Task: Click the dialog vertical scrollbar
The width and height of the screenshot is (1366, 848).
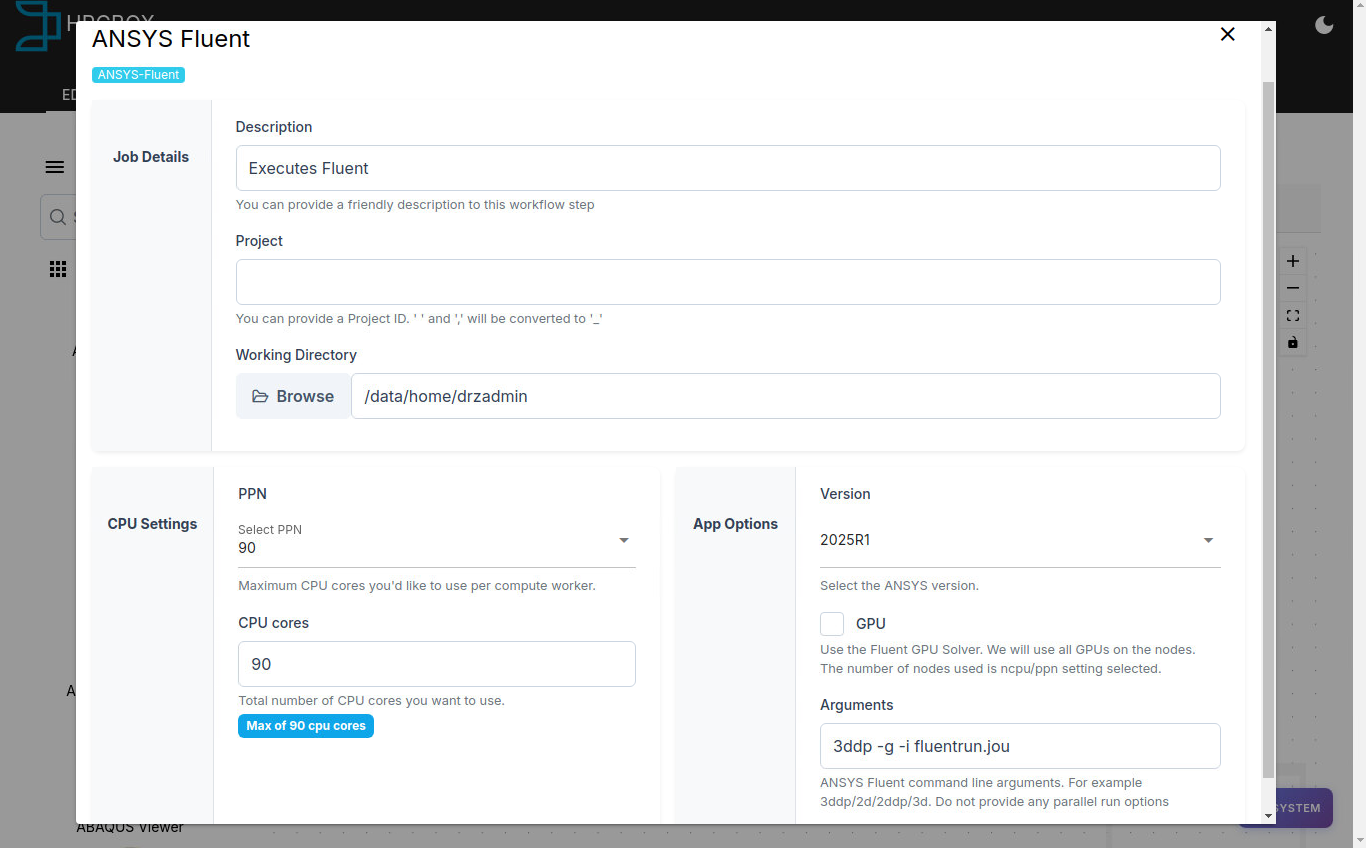Action: point(1269,430)
